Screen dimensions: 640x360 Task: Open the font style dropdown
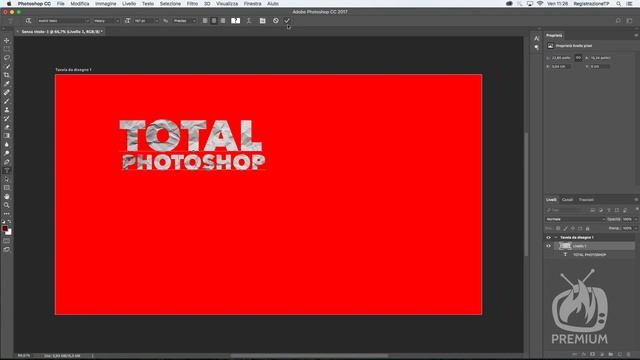(x=106, y=20)
